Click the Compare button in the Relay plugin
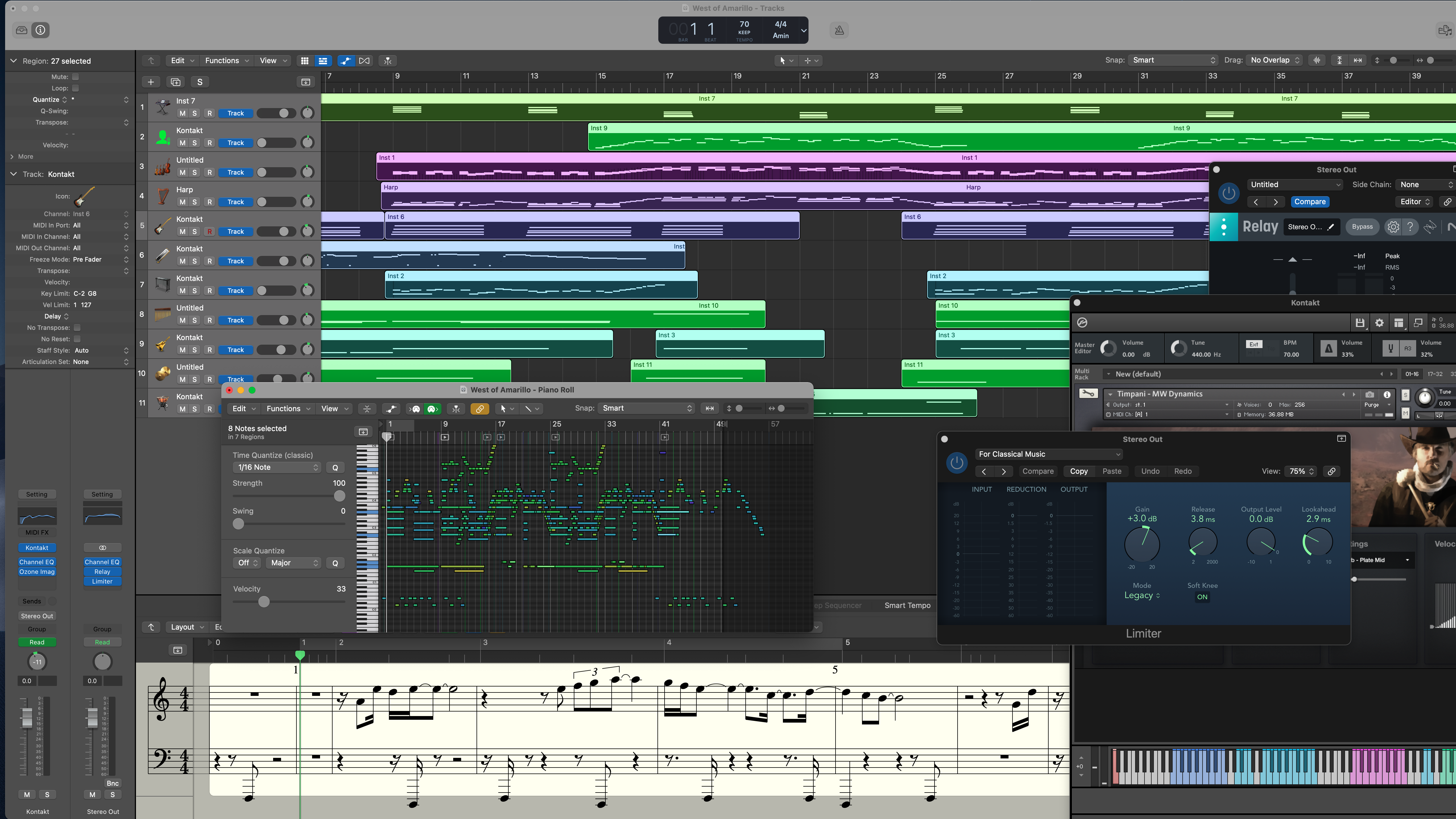1456x819 pixels. pos(1309,202)
